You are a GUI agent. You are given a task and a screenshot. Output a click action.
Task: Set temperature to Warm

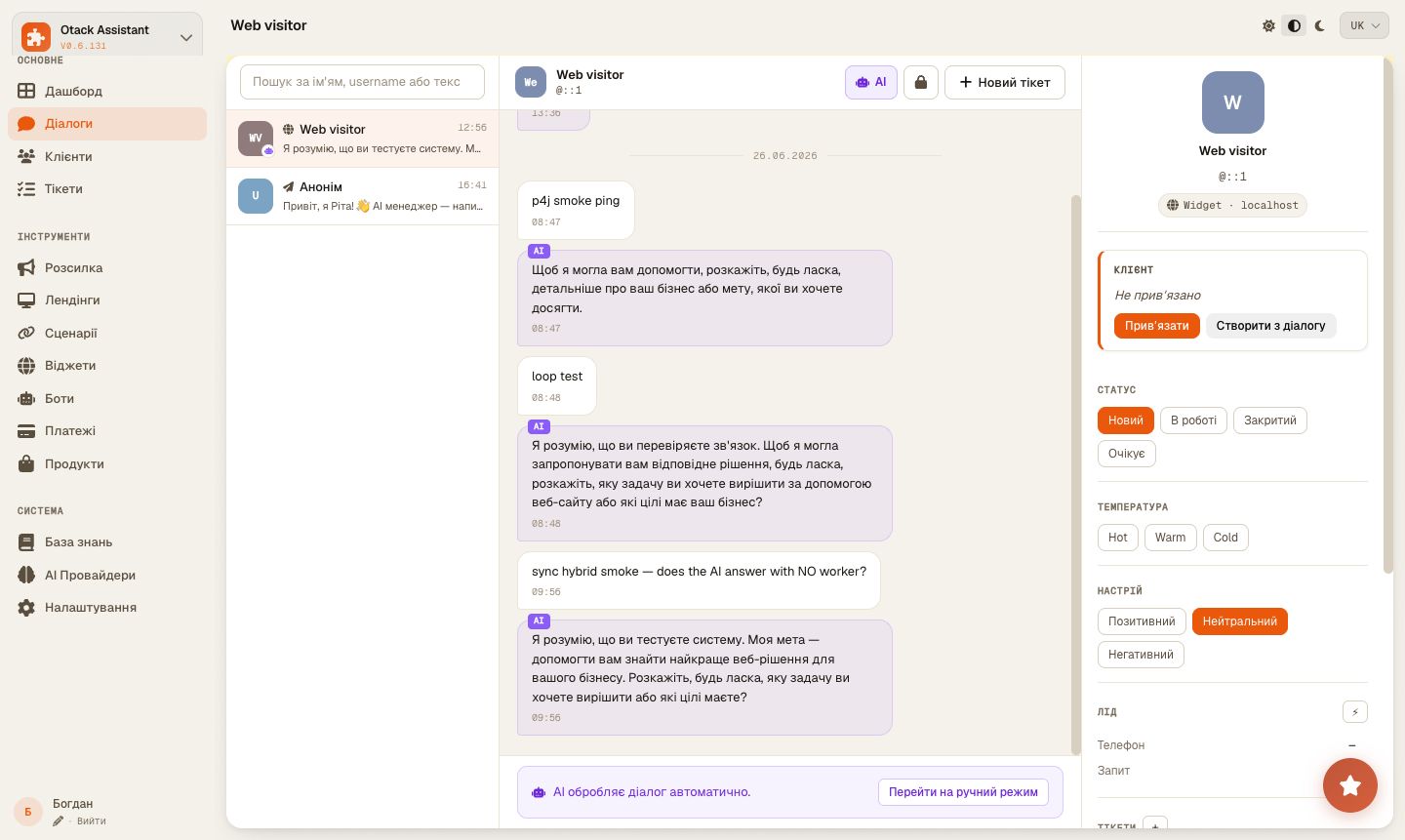coord(1171,538)
